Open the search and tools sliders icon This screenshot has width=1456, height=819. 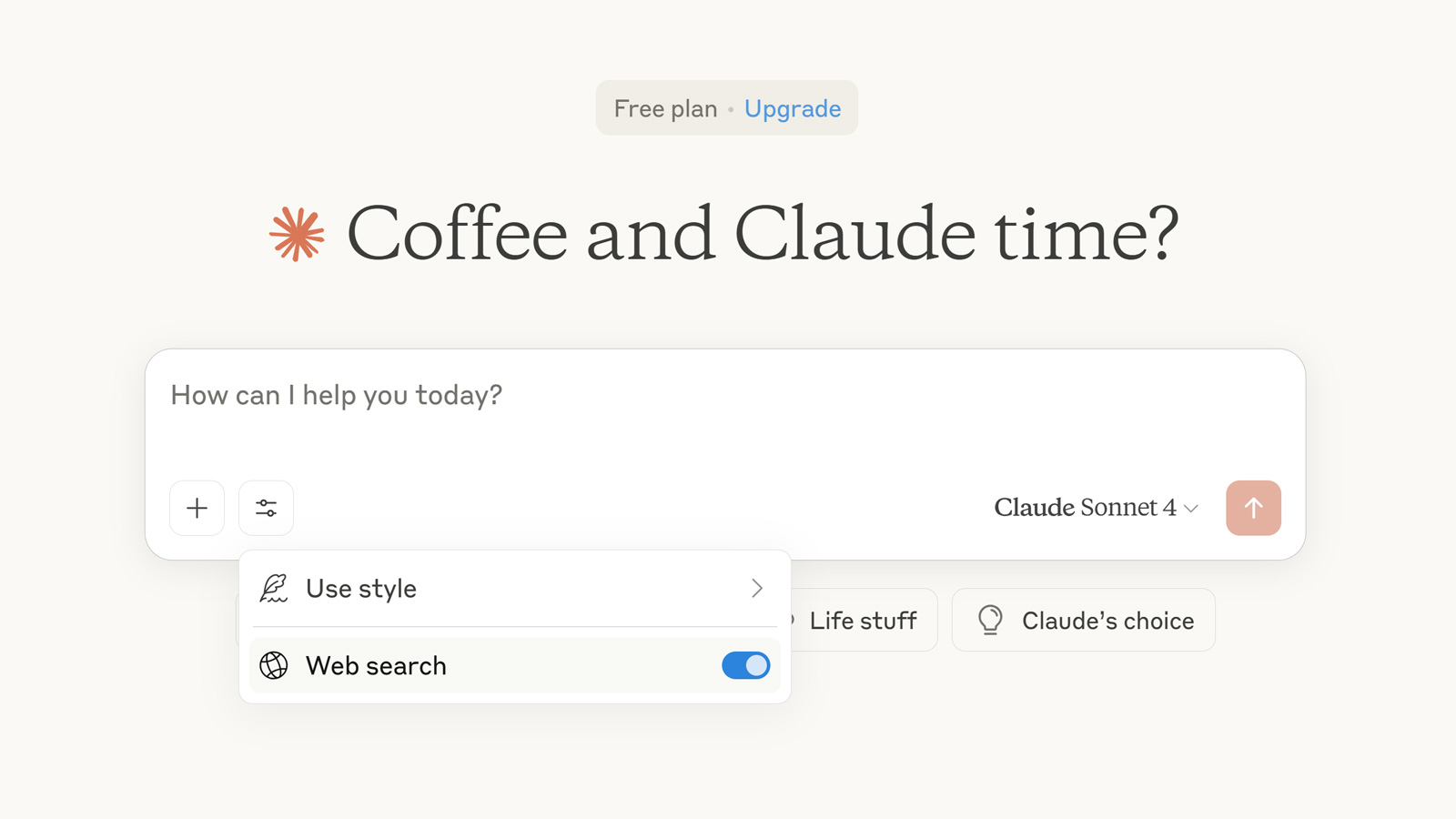pyautogui.click(x=266, y=508)
